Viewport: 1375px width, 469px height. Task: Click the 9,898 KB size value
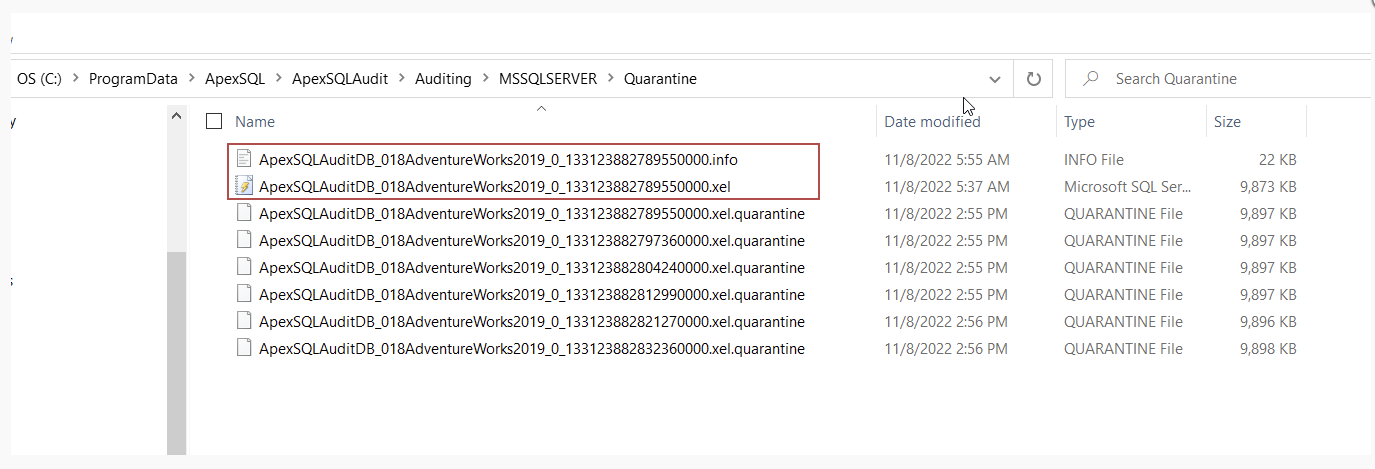click(1268, 348)
